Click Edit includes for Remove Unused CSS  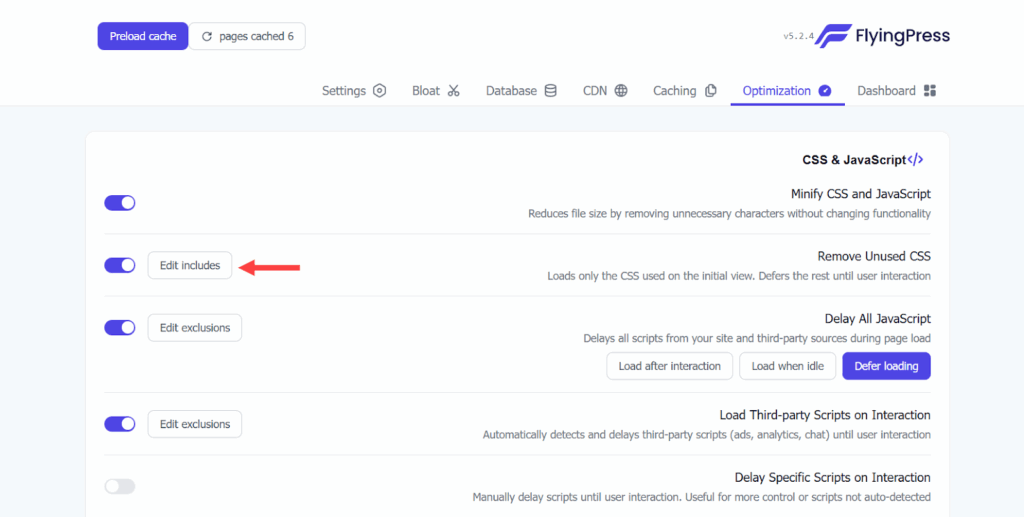[190, 265]
